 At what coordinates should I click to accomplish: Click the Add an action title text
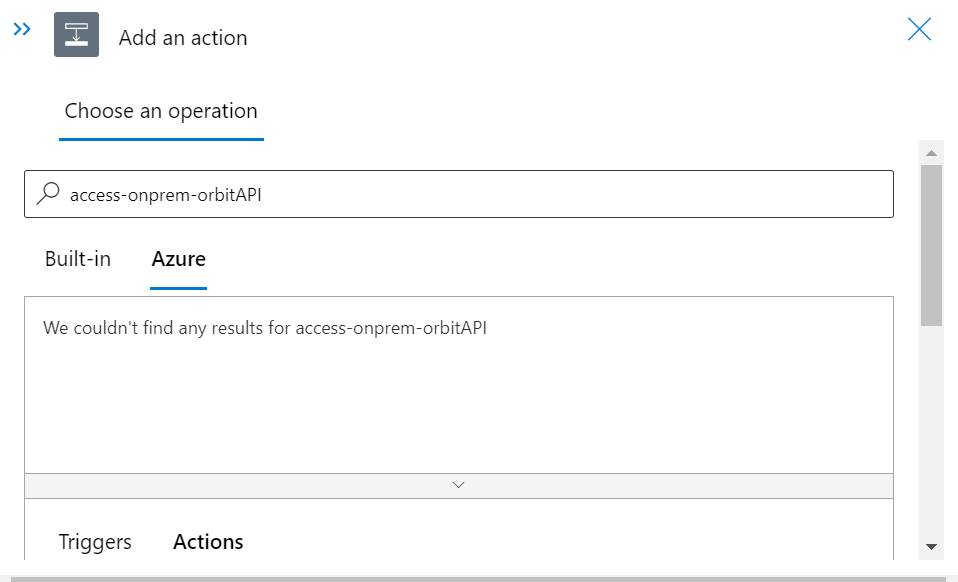(183, 37)
